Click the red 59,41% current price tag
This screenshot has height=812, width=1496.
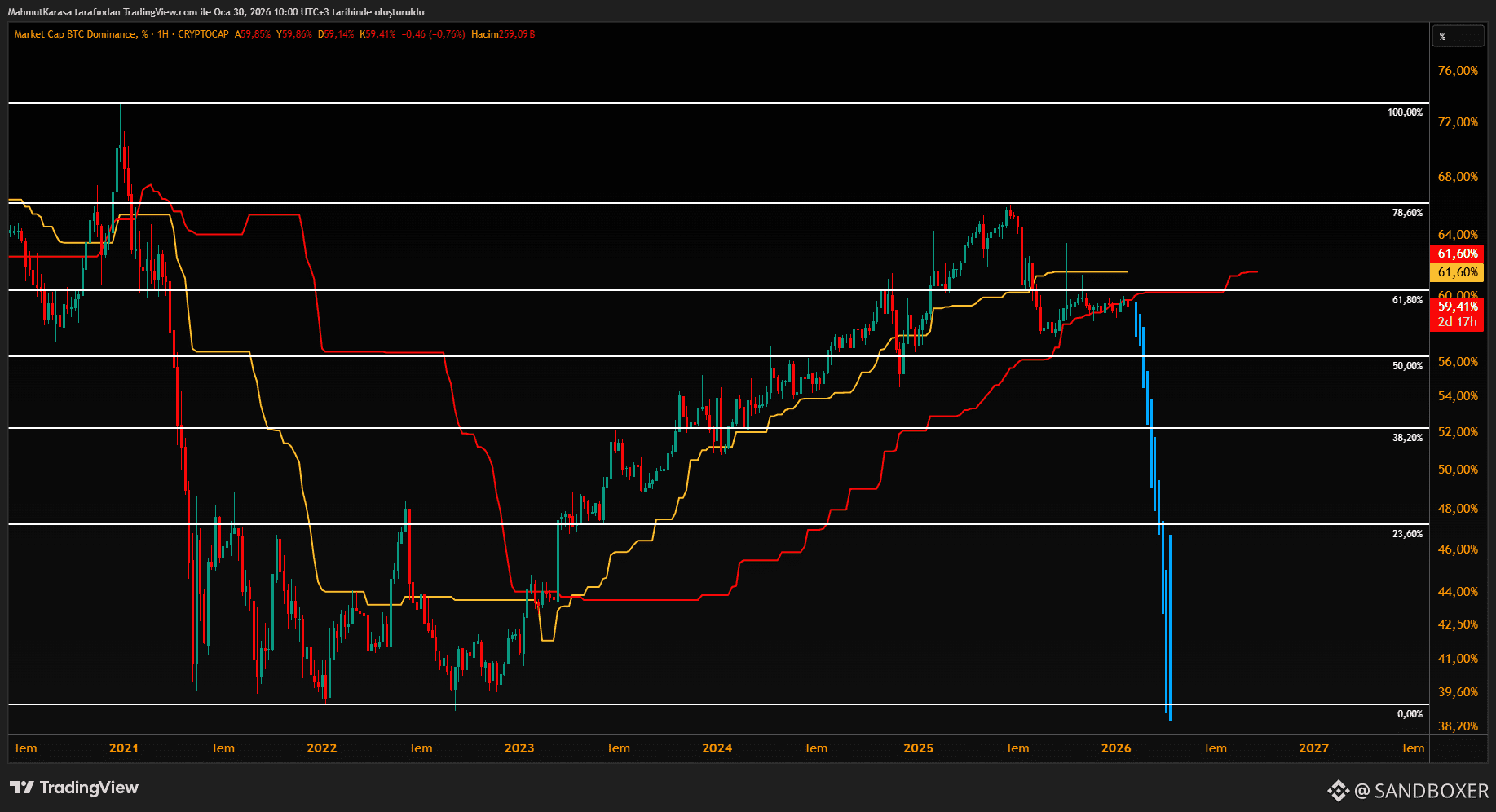click(1457, 307)
